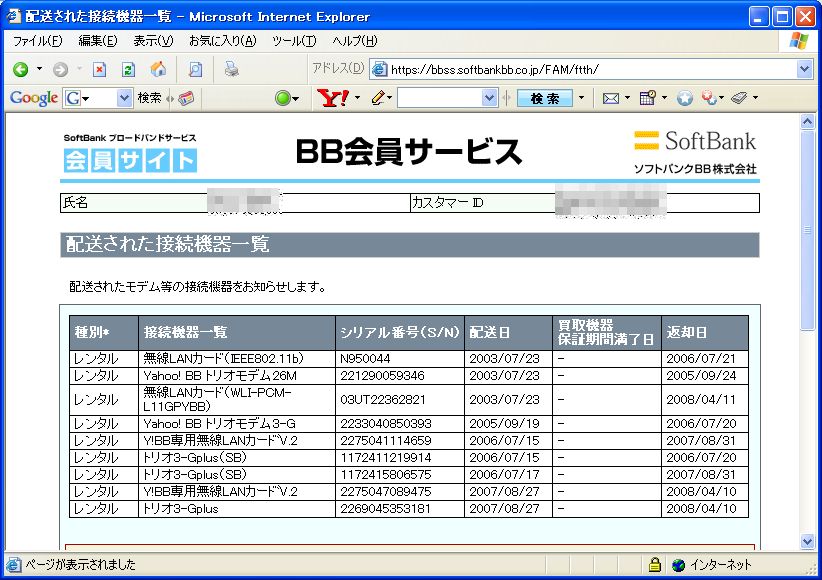Open the calendar icon dropdown arrow
Screen dimensions: 822x580
[x=664, y=98]
